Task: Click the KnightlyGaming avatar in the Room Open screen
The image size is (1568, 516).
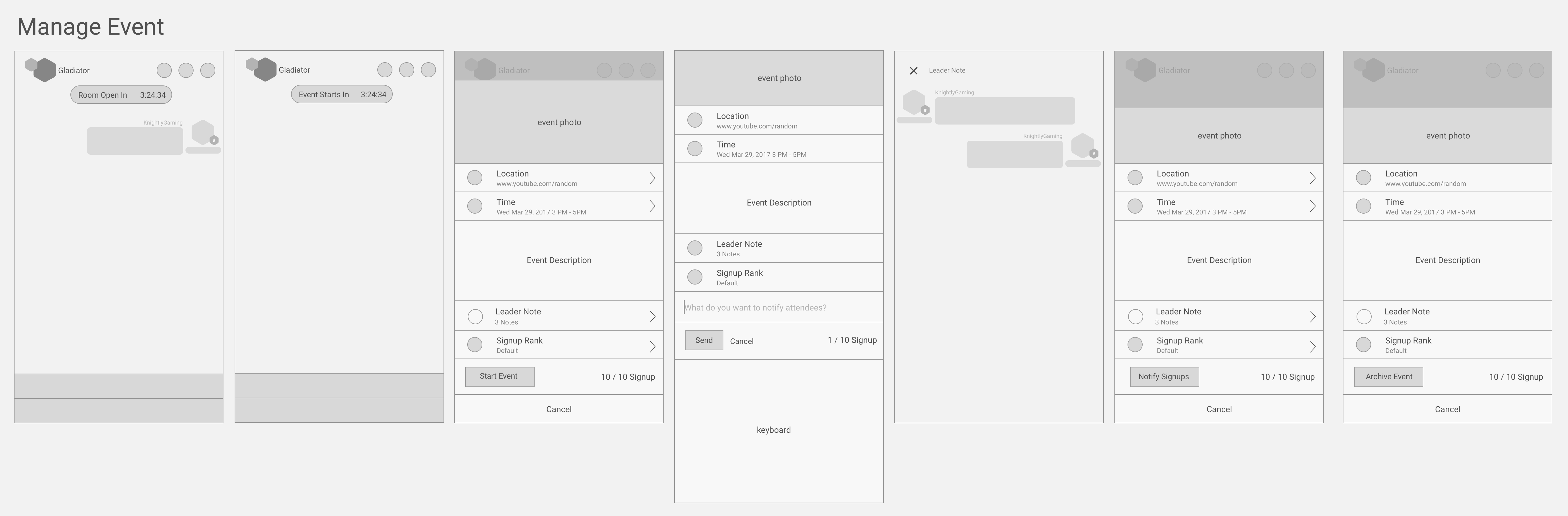Action: click(203, 133)
